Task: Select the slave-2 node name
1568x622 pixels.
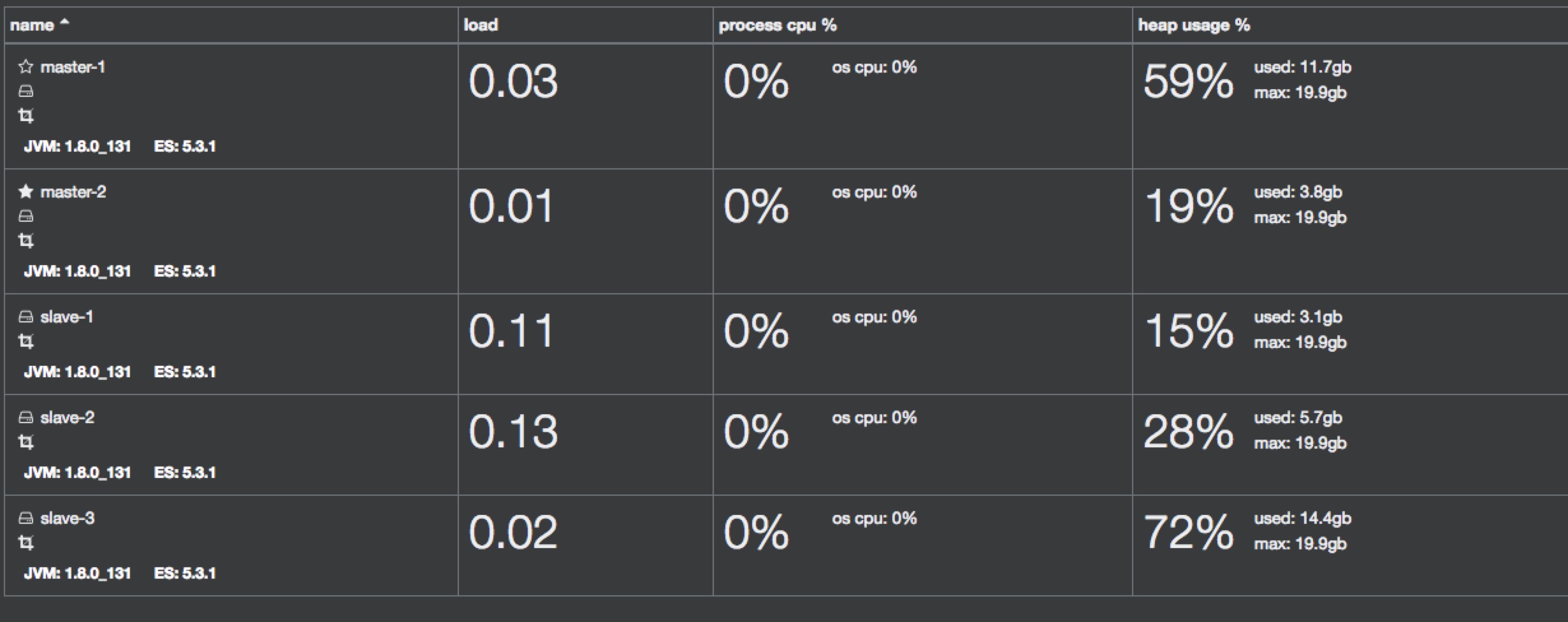Action: 68,417
